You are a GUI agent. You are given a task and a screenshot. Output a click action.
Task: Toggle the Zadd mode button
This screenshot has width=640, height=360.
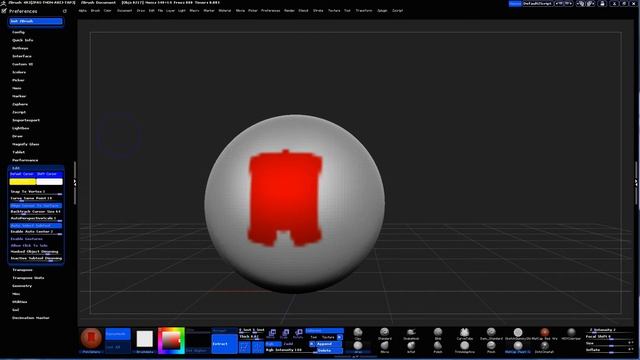pyautogui.click(x=289, y=344)
